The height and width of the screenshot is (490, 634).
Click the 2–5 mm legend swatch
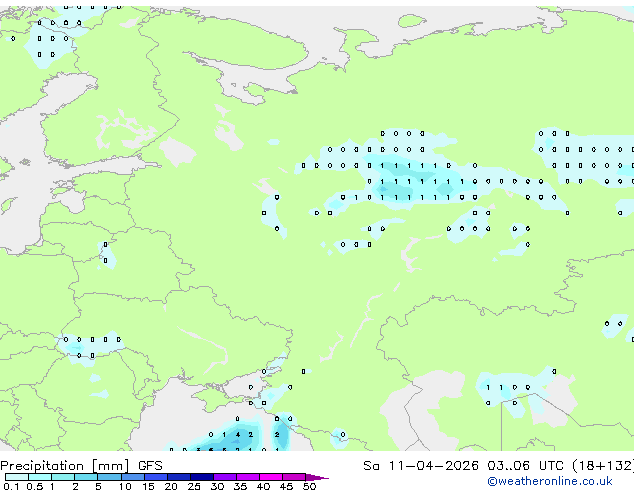click(x=86, y=477)
